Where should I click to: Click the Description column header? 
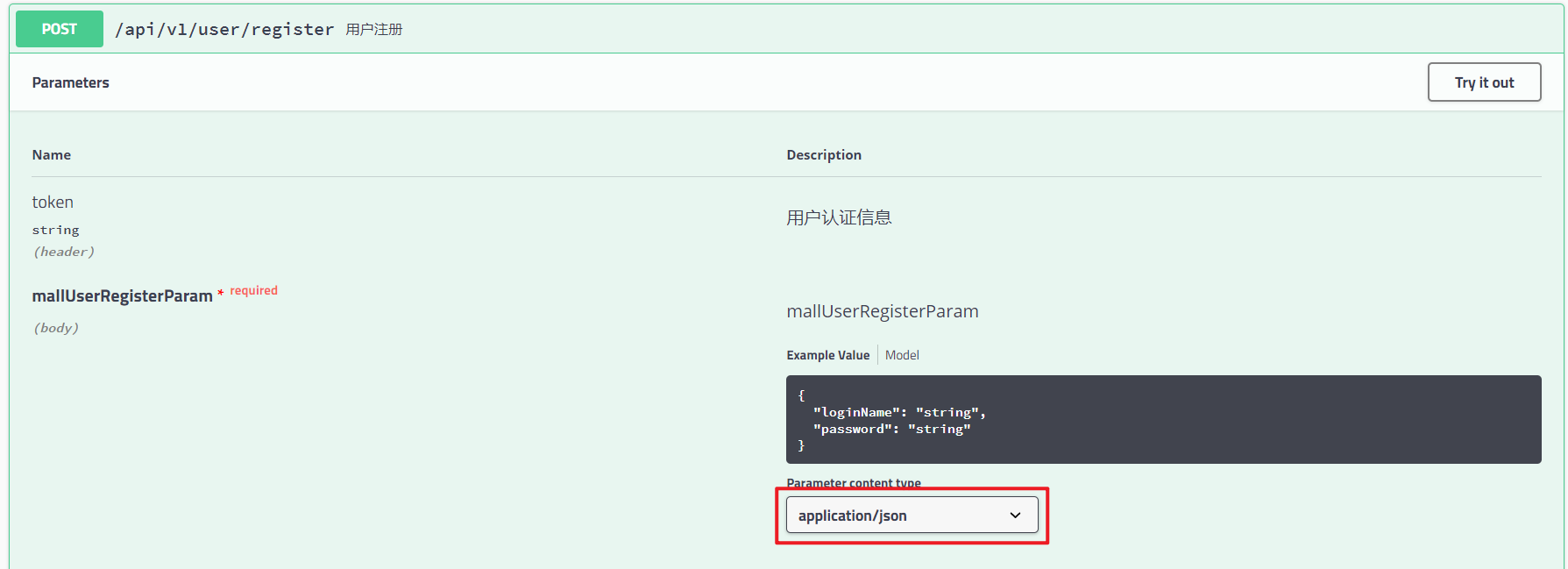click(824, 155)
